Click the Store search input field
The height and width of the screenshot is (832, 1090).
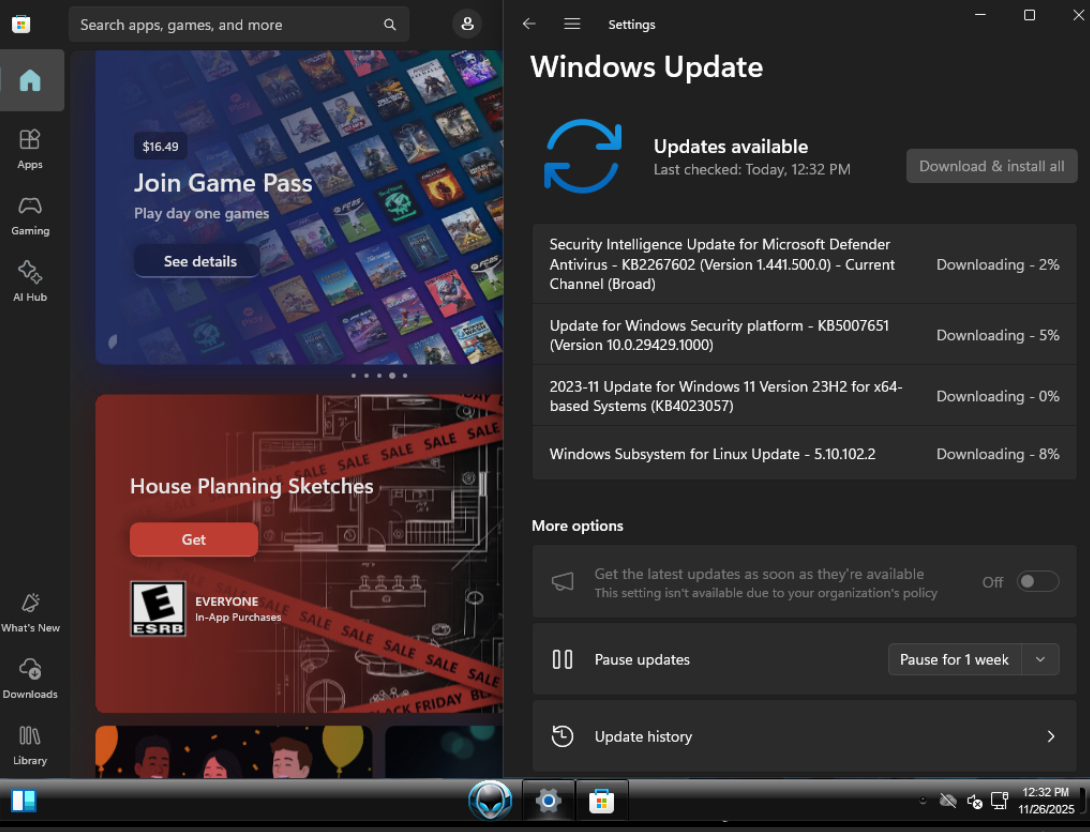pos(238,25)
